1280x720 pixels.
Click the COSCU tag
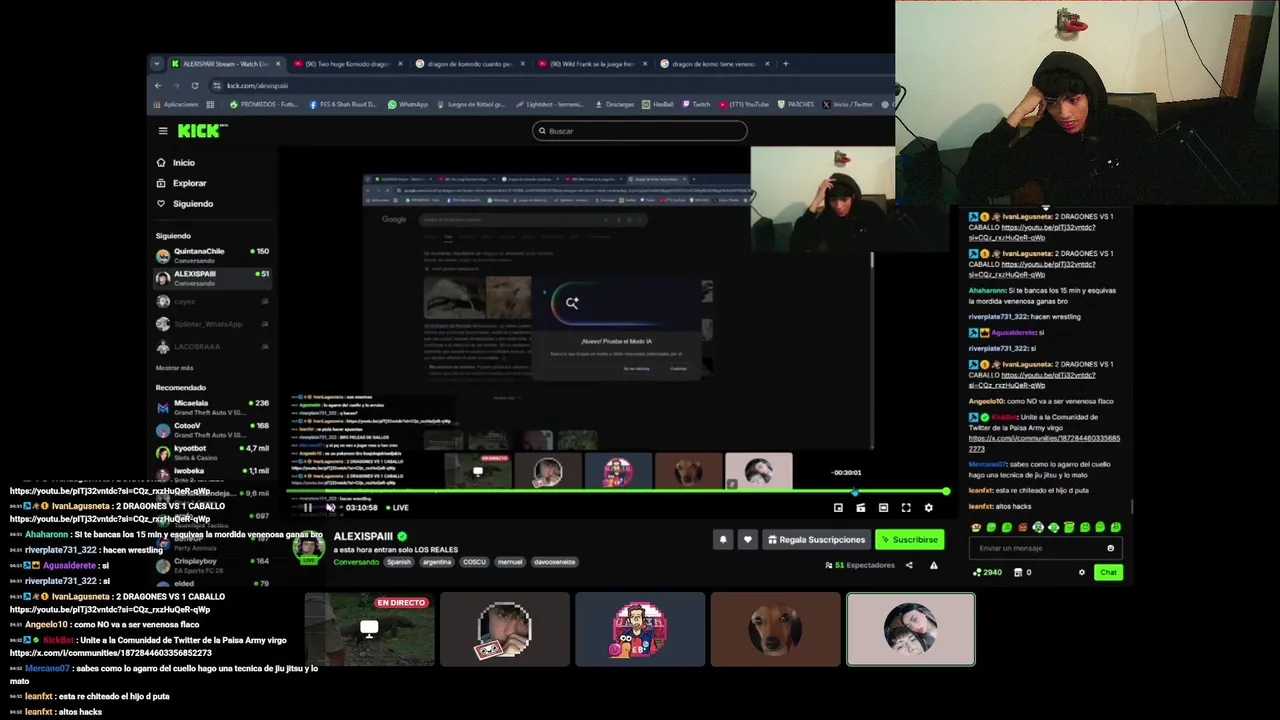(474, 562)
